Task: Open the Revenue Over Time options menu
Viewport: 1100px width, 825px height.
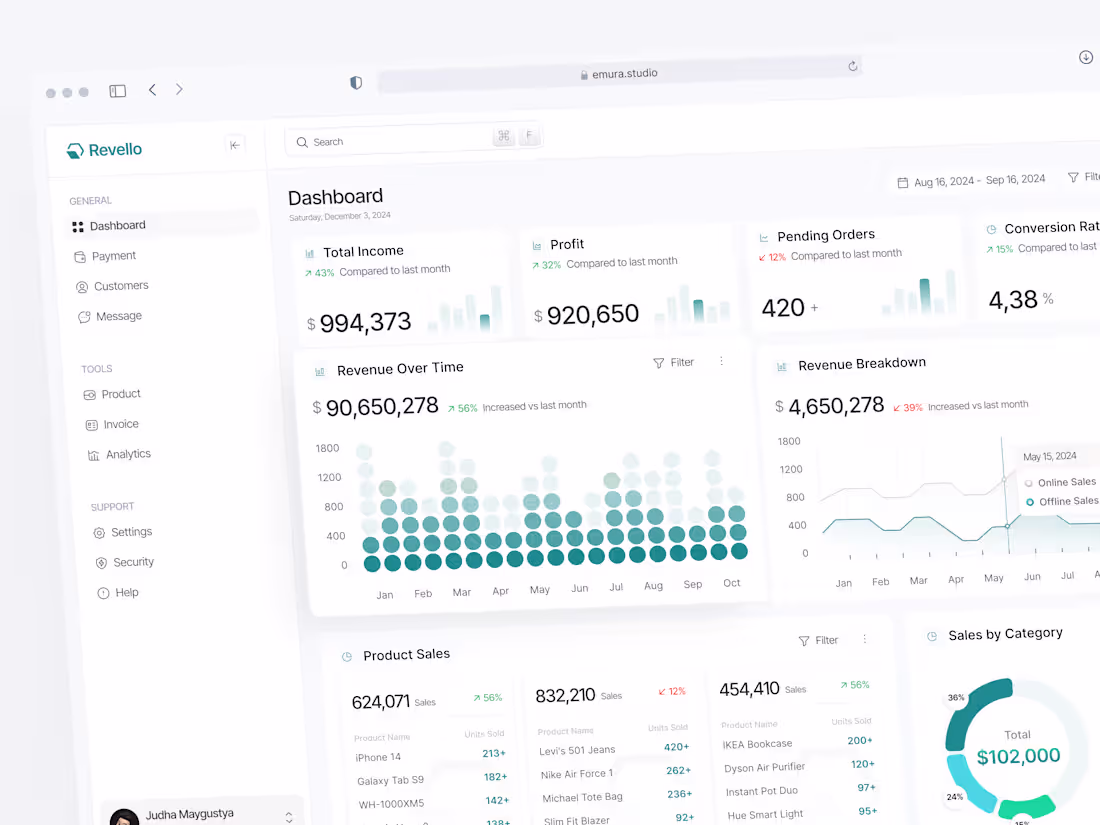Action: click(x=722, y=362)
